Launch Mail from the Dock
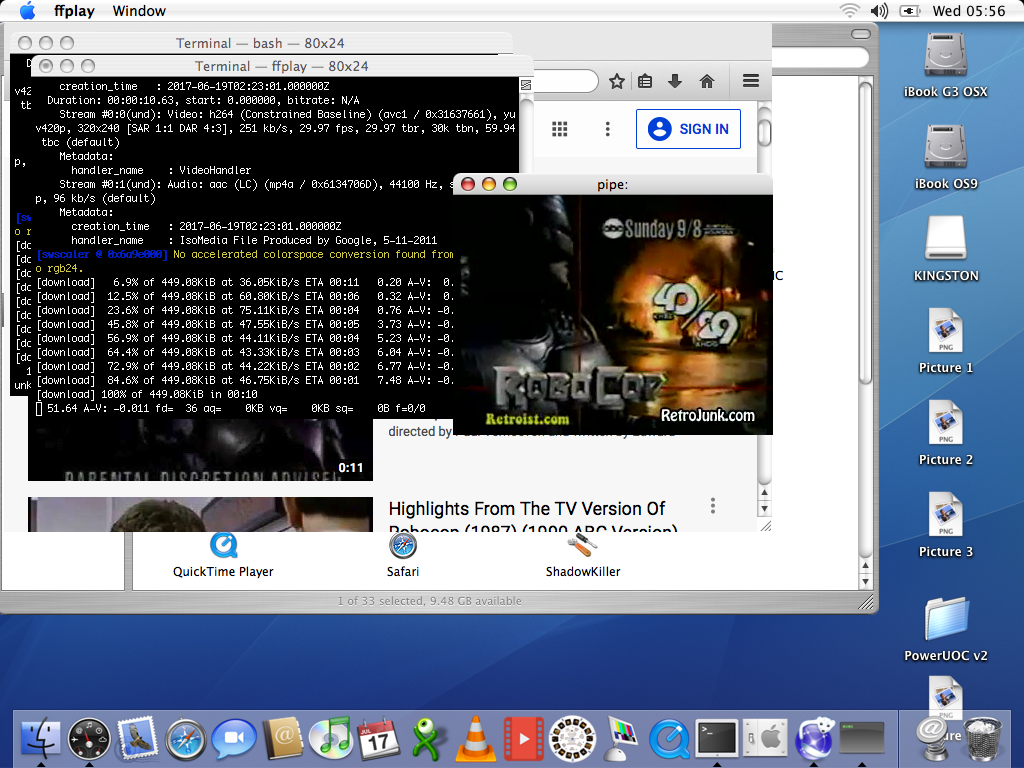 (x=137, y=739)
